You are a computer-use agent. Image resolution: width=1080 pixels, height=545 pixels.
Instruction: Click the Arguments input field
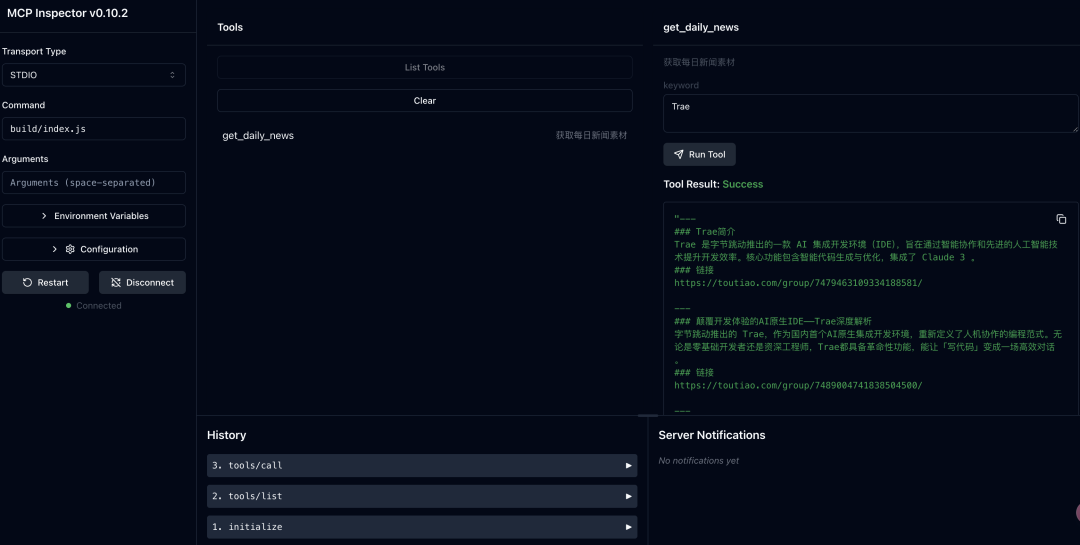click(94, 183)
